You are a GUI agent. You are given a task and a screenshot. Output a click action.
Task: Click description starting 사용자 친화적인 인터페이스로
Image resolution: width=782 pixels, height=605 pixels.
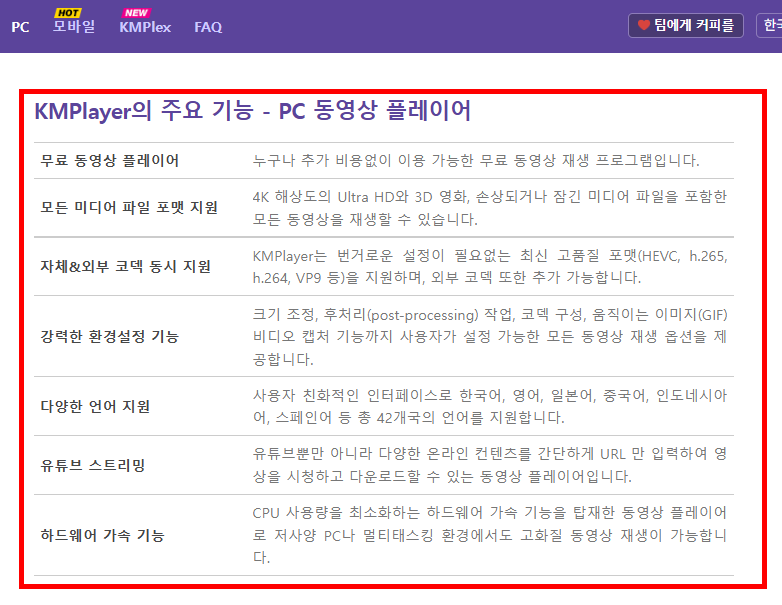point(490,406)
